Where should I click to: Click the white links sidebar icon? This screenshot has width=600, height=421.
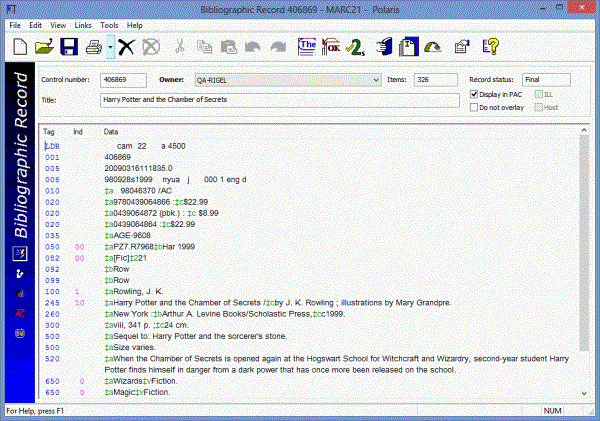click(x=20, y=274)
